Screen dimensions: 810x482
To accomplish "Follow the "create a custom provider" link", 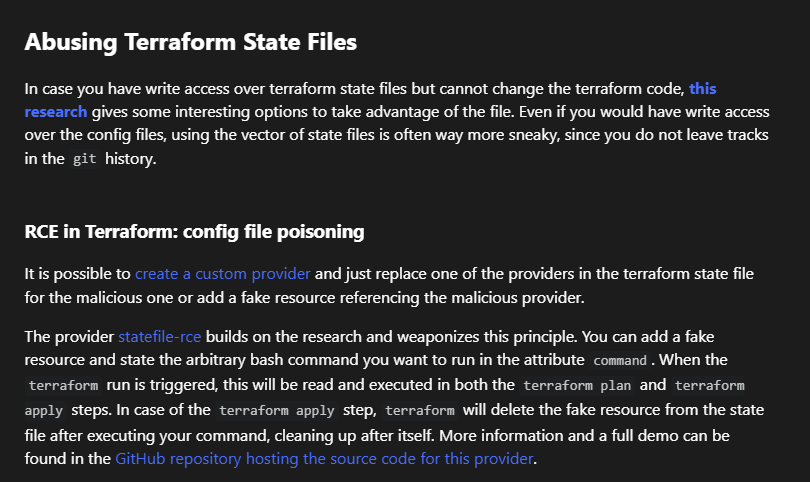I will pyautogui.click(x=222, y=272).
